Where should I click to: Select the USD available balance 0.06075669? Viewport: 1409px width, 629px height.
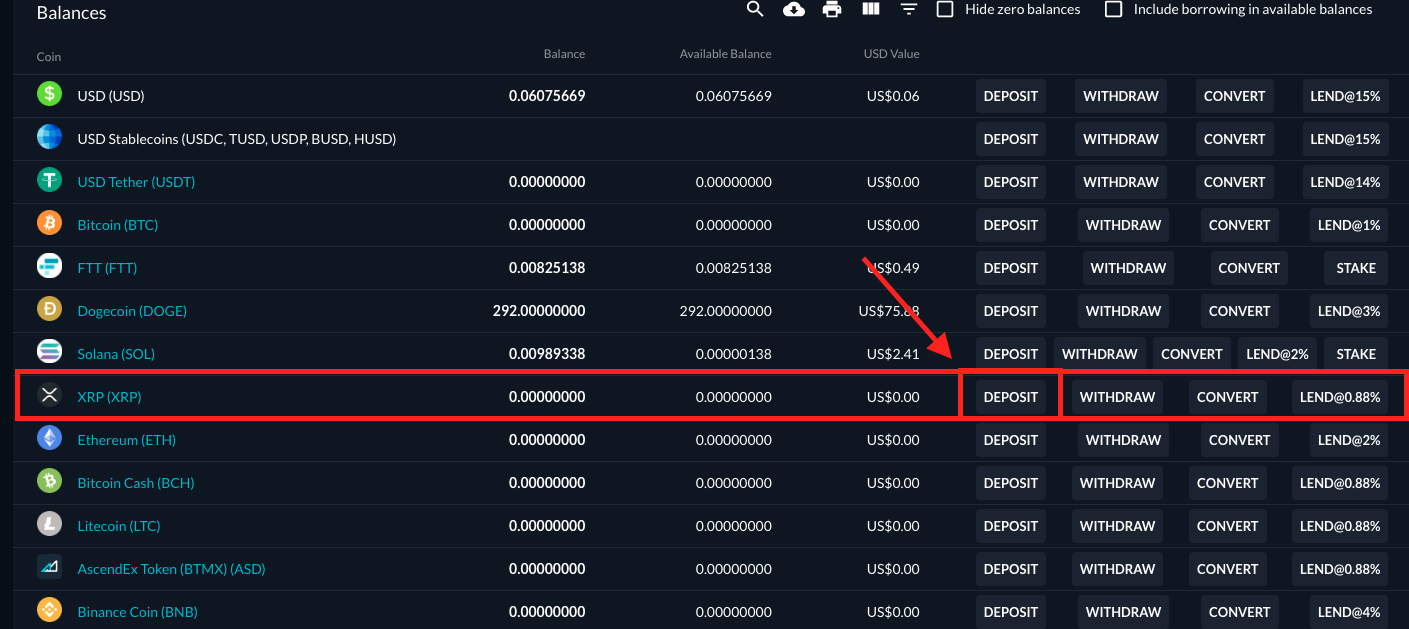pos(734,96)
